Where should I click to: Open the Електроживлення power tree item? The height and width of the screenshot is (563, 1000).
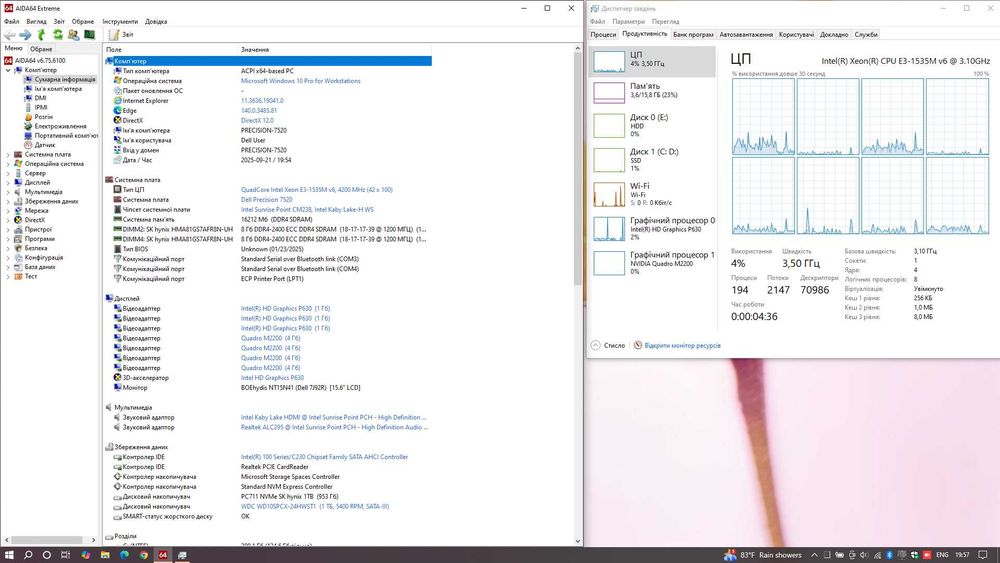(60, 126)
